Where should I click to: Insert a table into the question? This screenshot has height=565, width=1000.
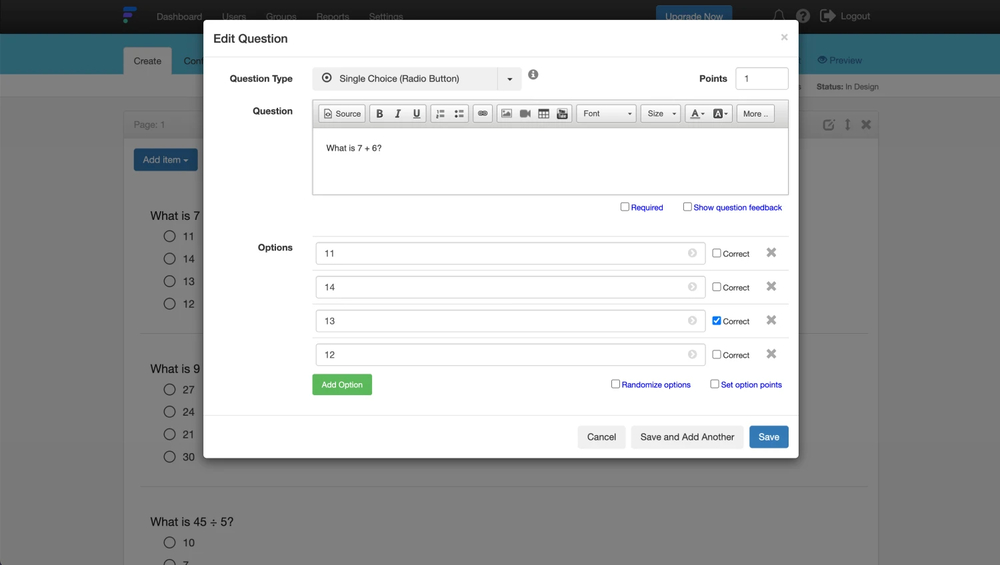click(x=543, y=114)
